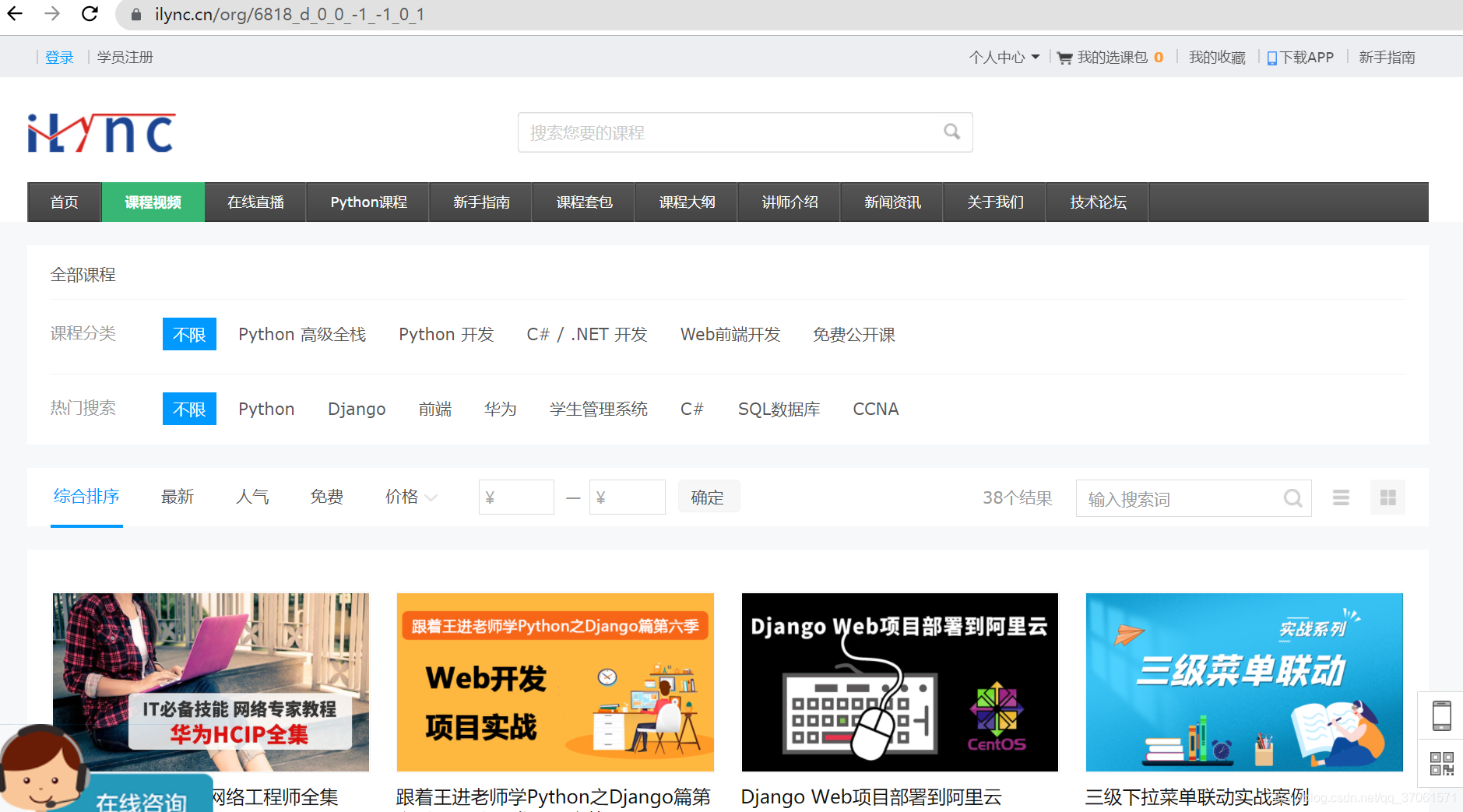Screen dimensions: 1463x812
Task: Select hot search 前端
Action: click(435, 409)
